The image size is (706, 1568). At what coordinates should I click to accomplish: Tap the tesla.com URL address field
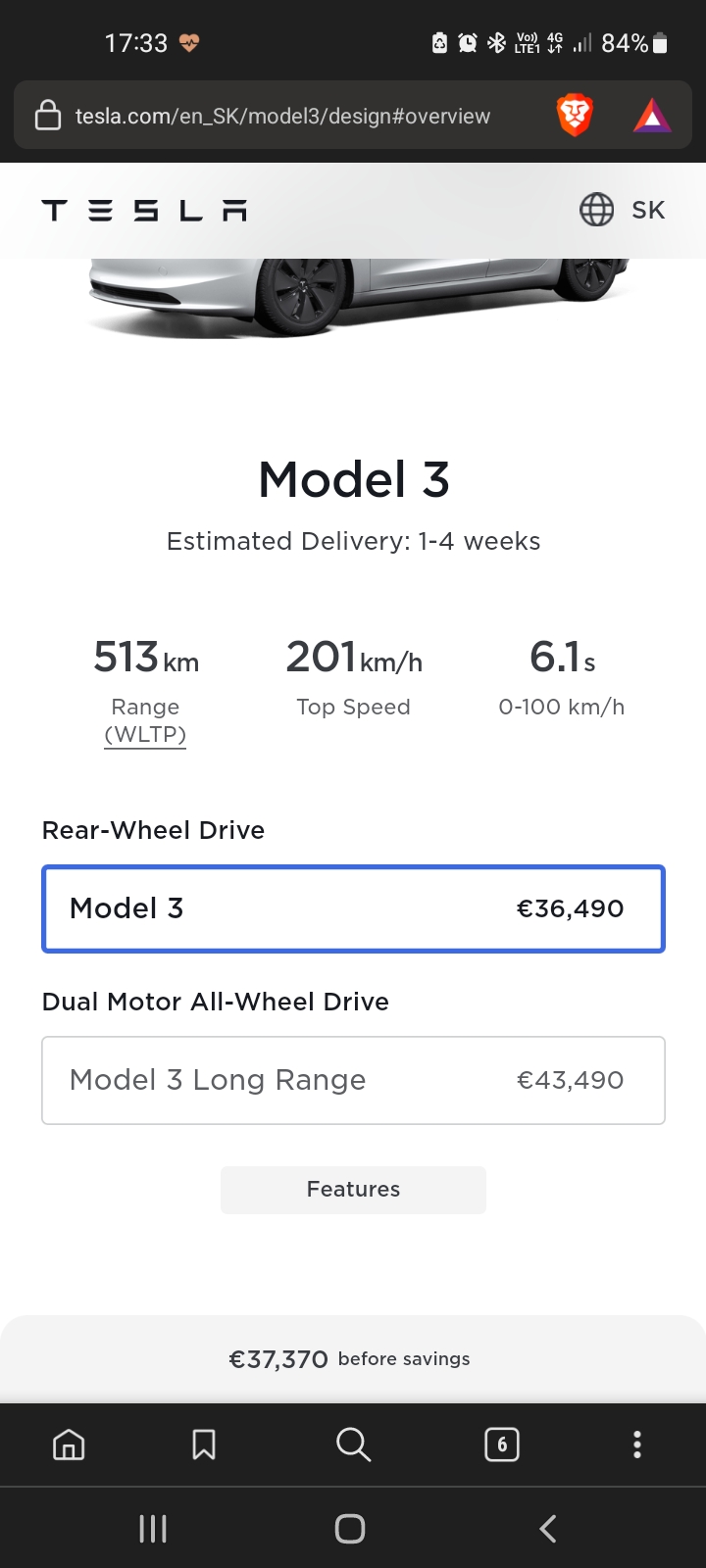(x=282, y=116)
